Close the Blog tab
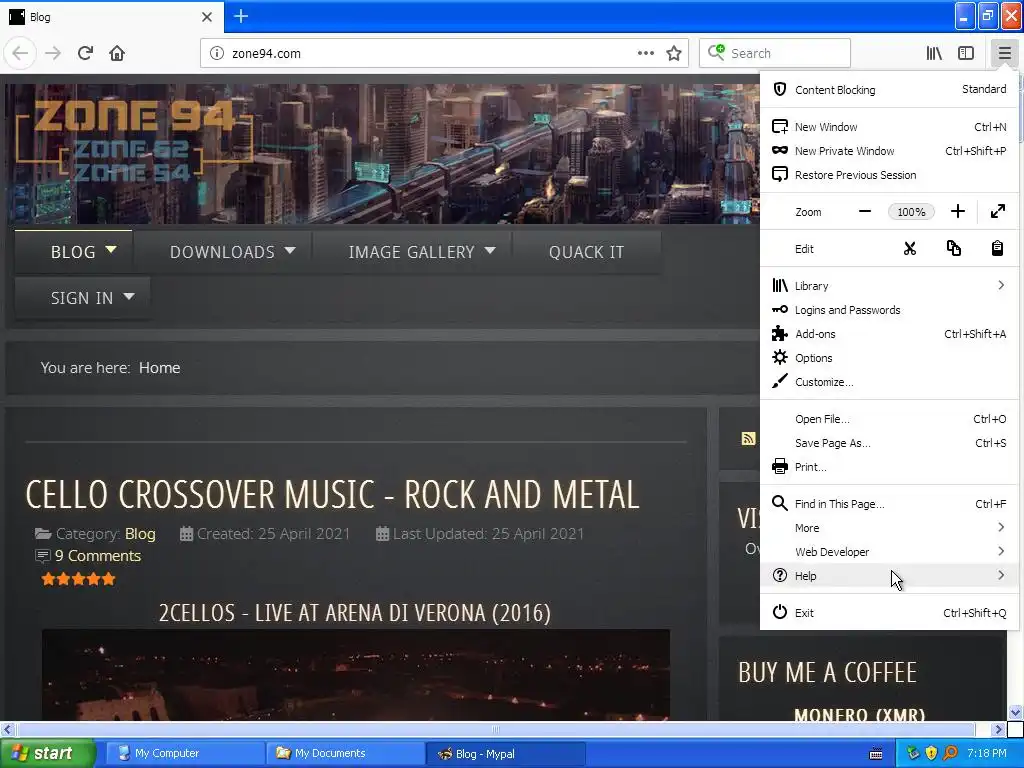Image resolution: width=1024 pixels, height=768 pixels. 207,17
